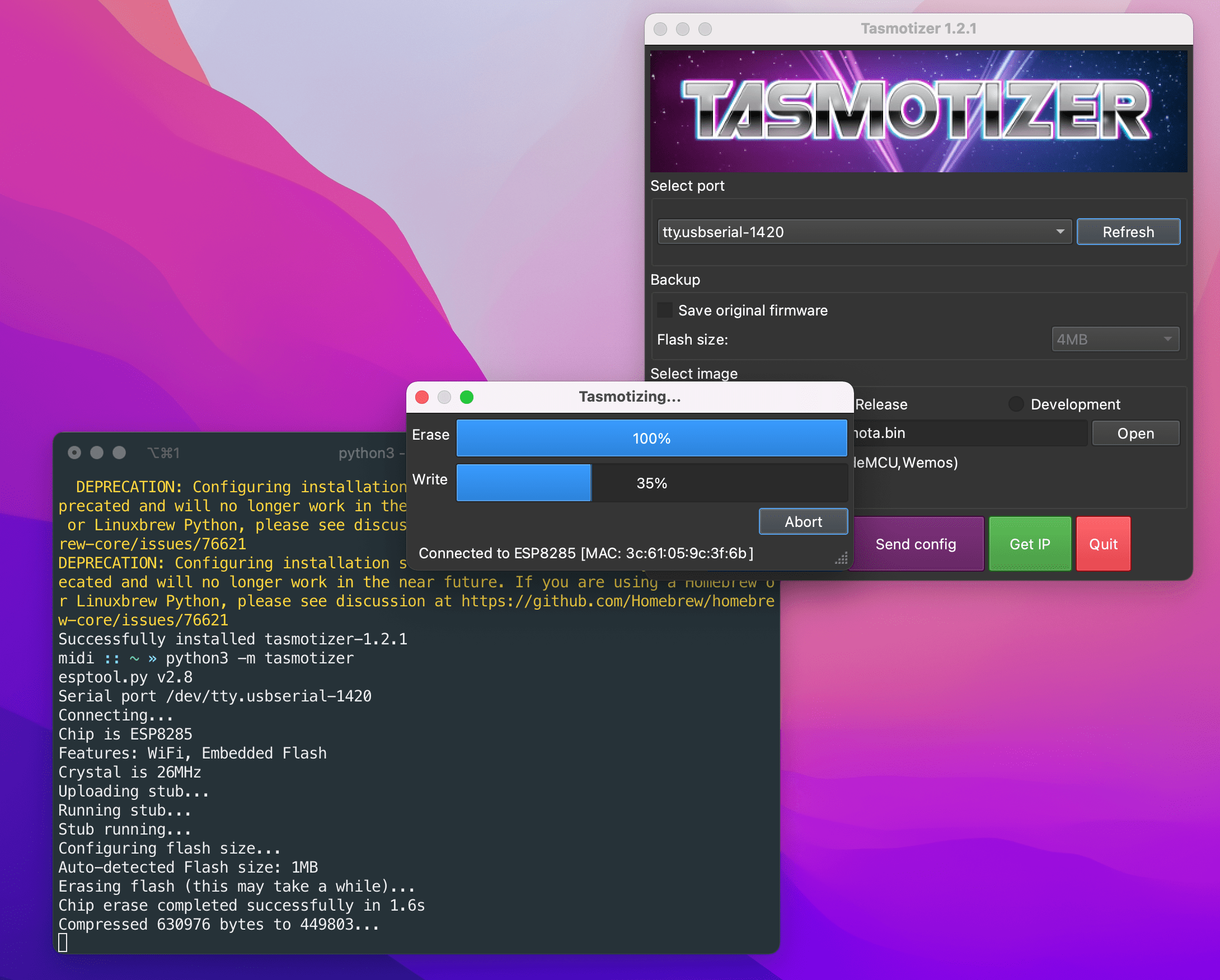Click 'Chip erase completed successfully in 1.6s' line
The width and height of the screenshot is (1220, 980).
pos(241,905)
